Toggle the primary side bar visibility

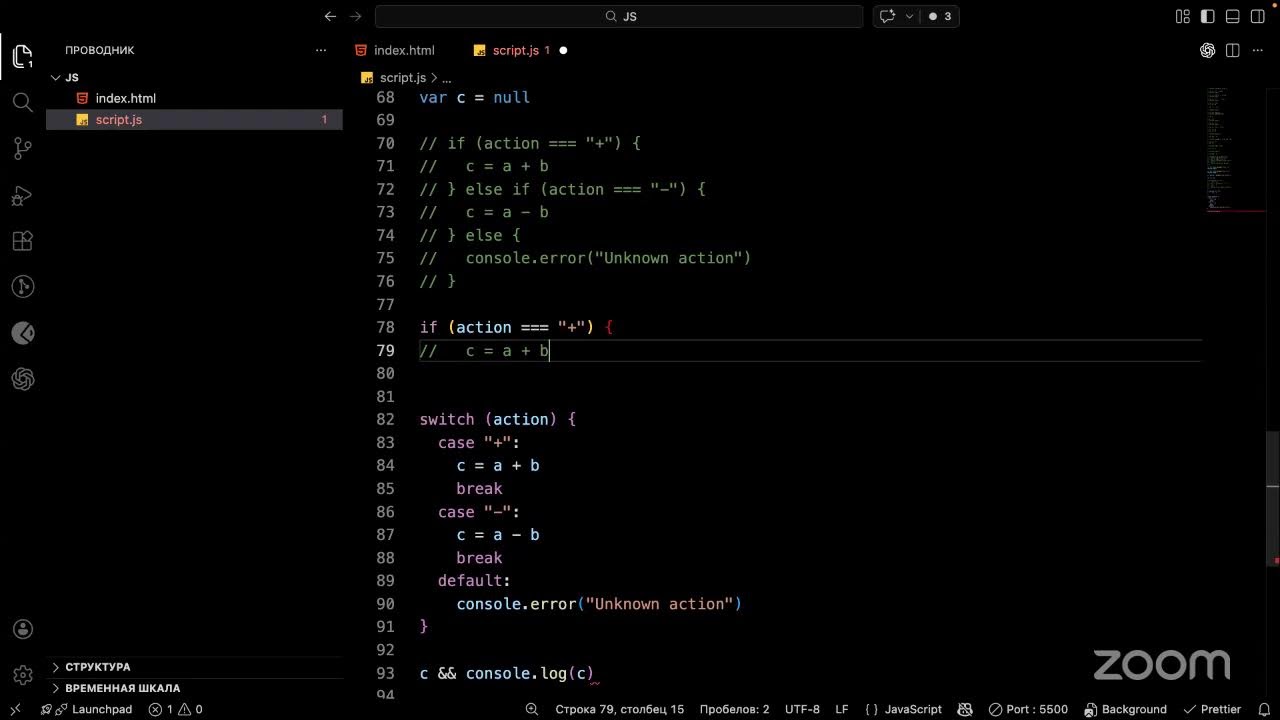point(1208,16)
